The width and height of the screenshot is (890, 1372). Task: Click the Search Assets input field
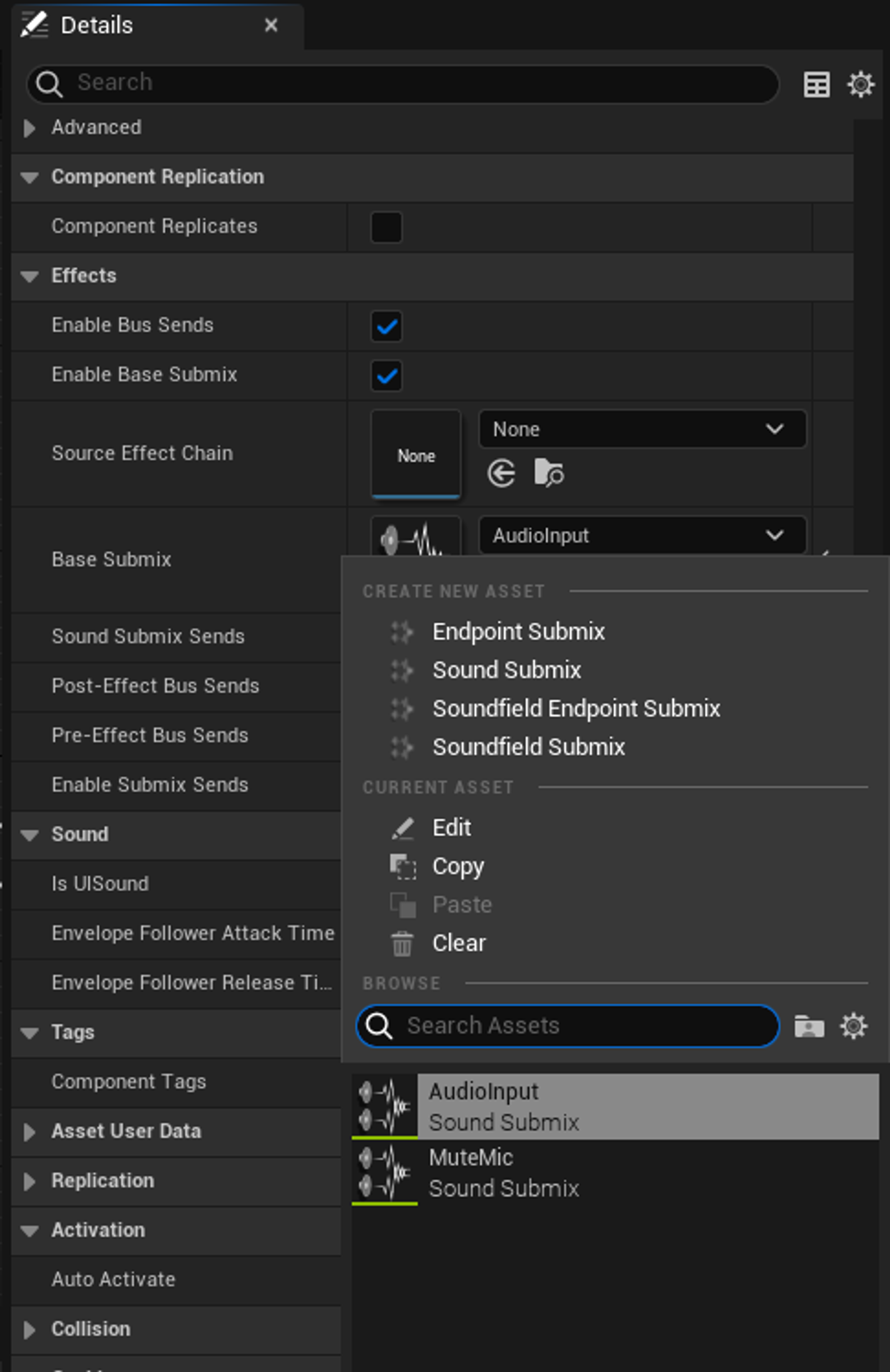[568, 1026]
